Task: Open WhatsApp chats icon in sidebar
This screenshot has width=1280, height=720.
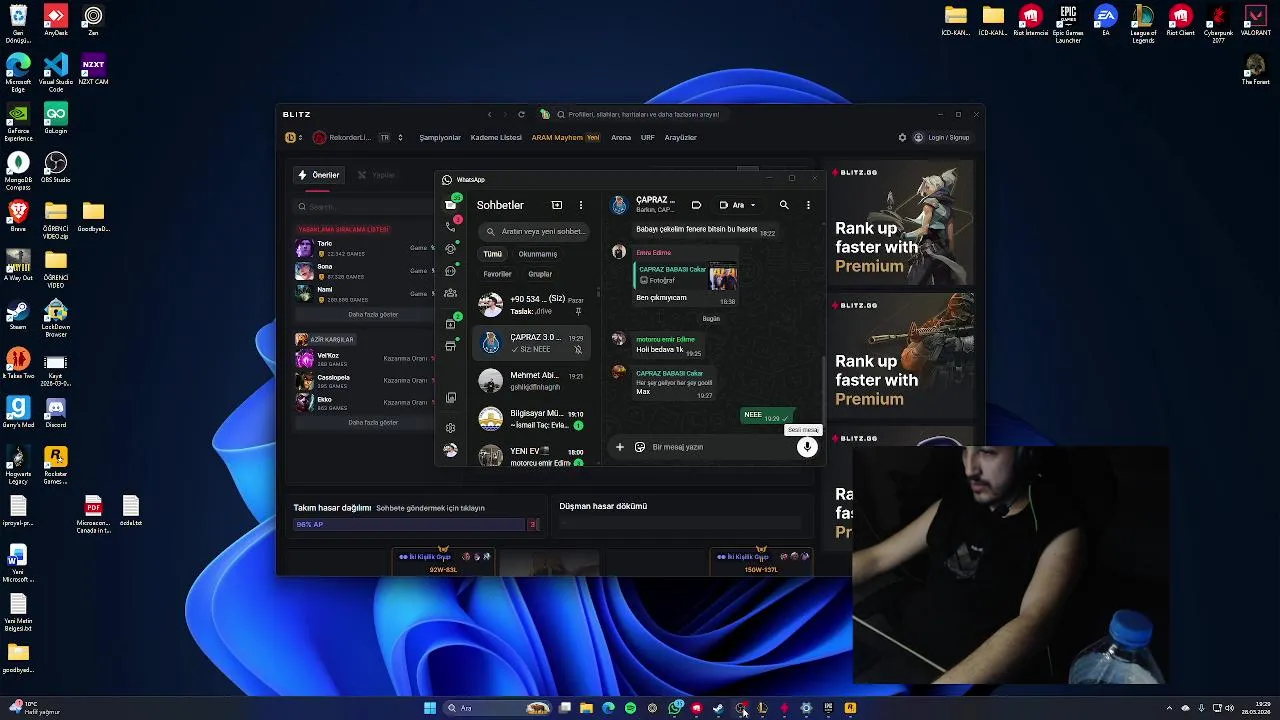Action: (x=451, y=204)
